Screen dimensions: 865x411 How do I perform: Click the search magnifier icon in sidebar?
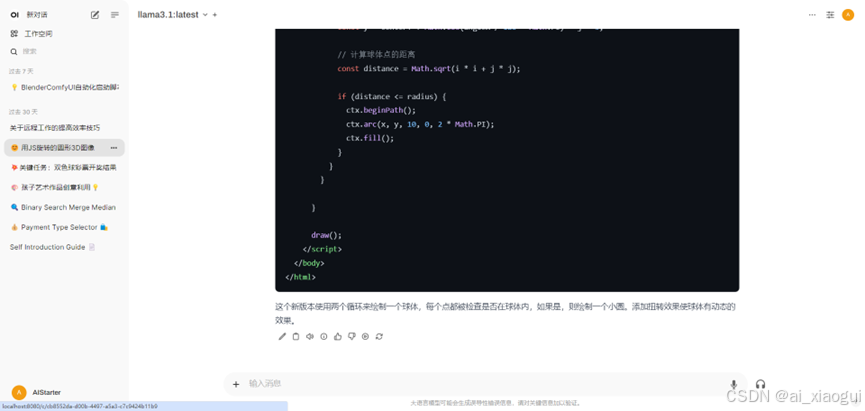coord(14,51)
